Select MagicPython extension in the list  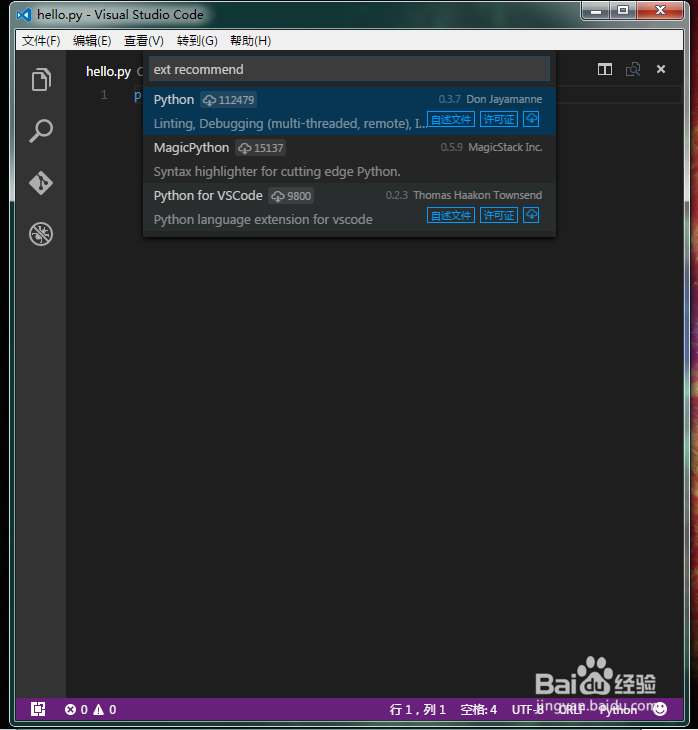tap(349, 159)
